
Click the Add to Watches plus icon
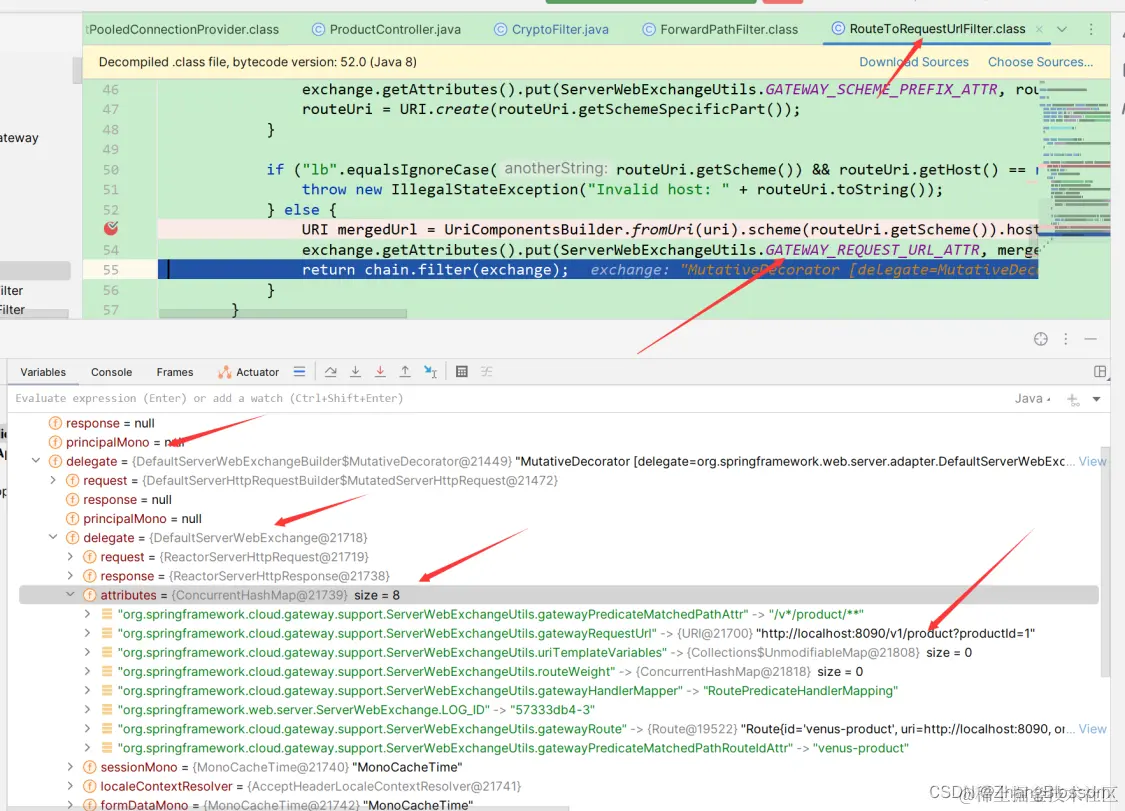point(1073,399)
